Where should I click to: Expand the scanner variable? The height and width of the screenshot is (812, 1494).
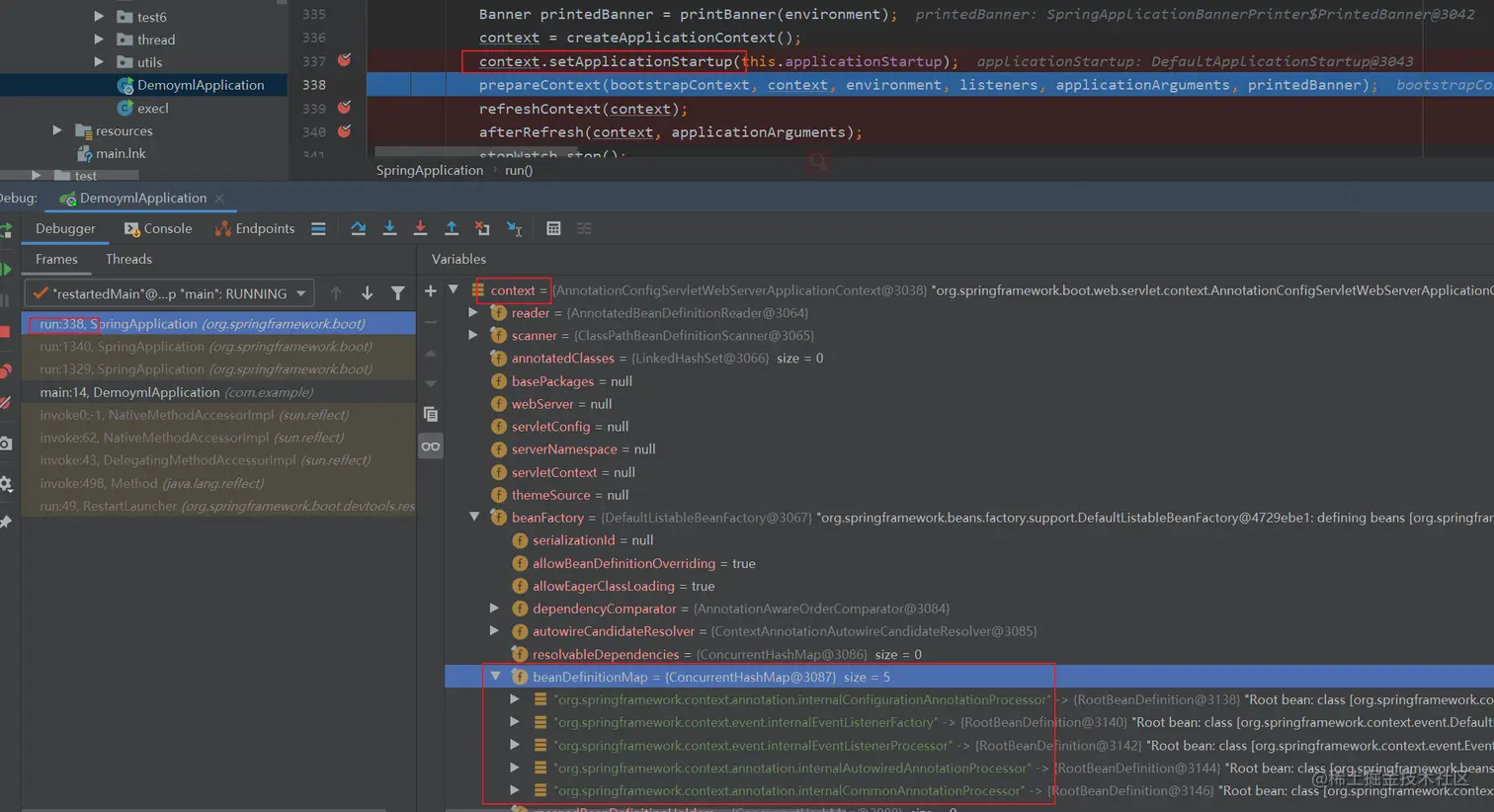473,336
